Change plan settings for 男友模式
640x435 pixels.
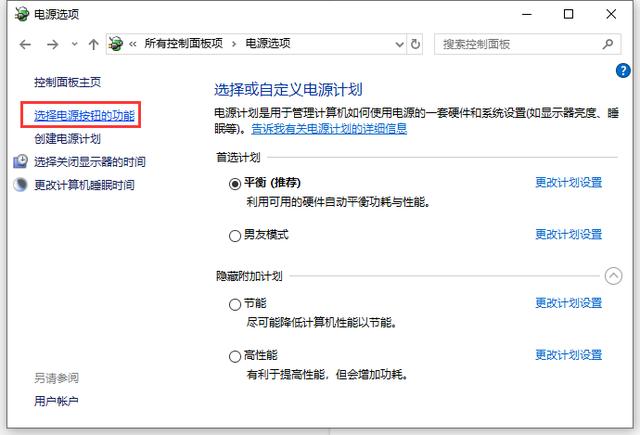coord(569,234)
